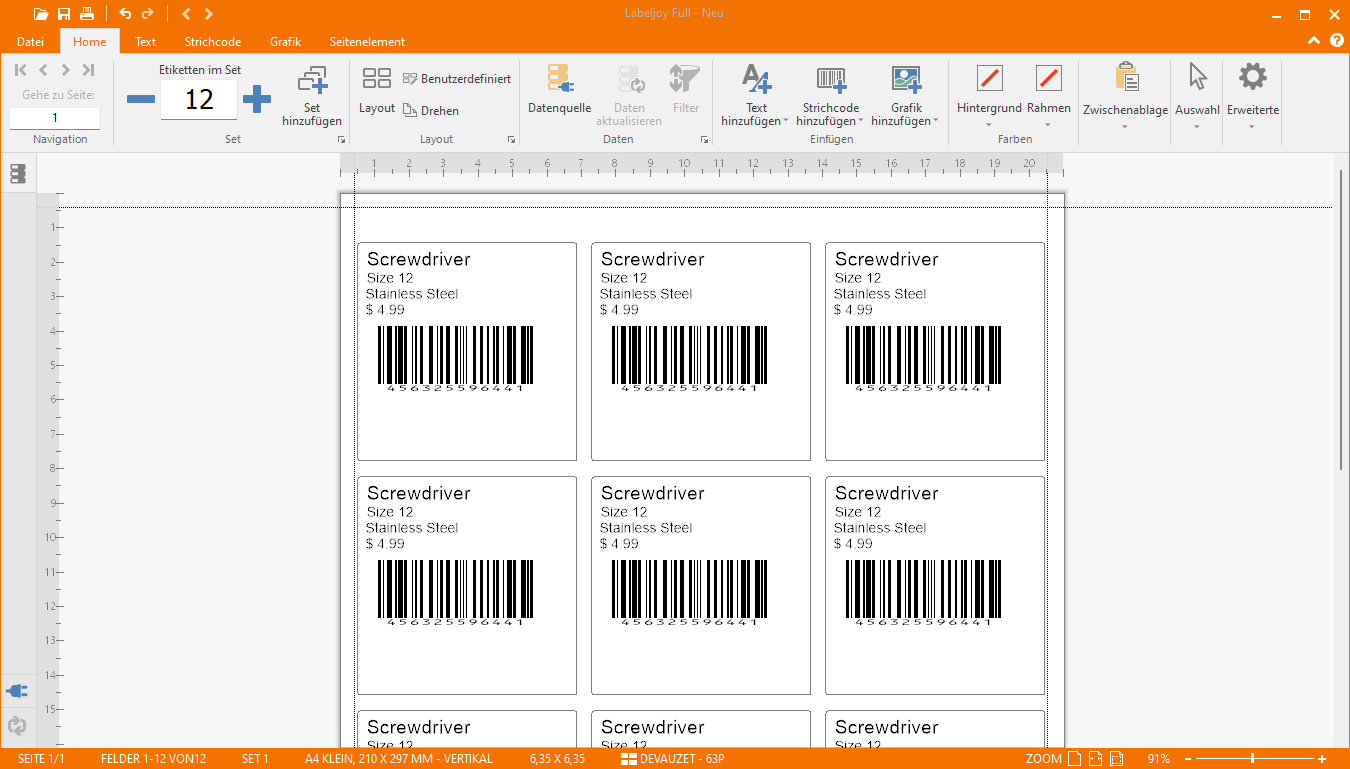The height and width of the screenshot is (769, 1350).
Task: Open the help question mark icon
Action: pos(1337,41)
